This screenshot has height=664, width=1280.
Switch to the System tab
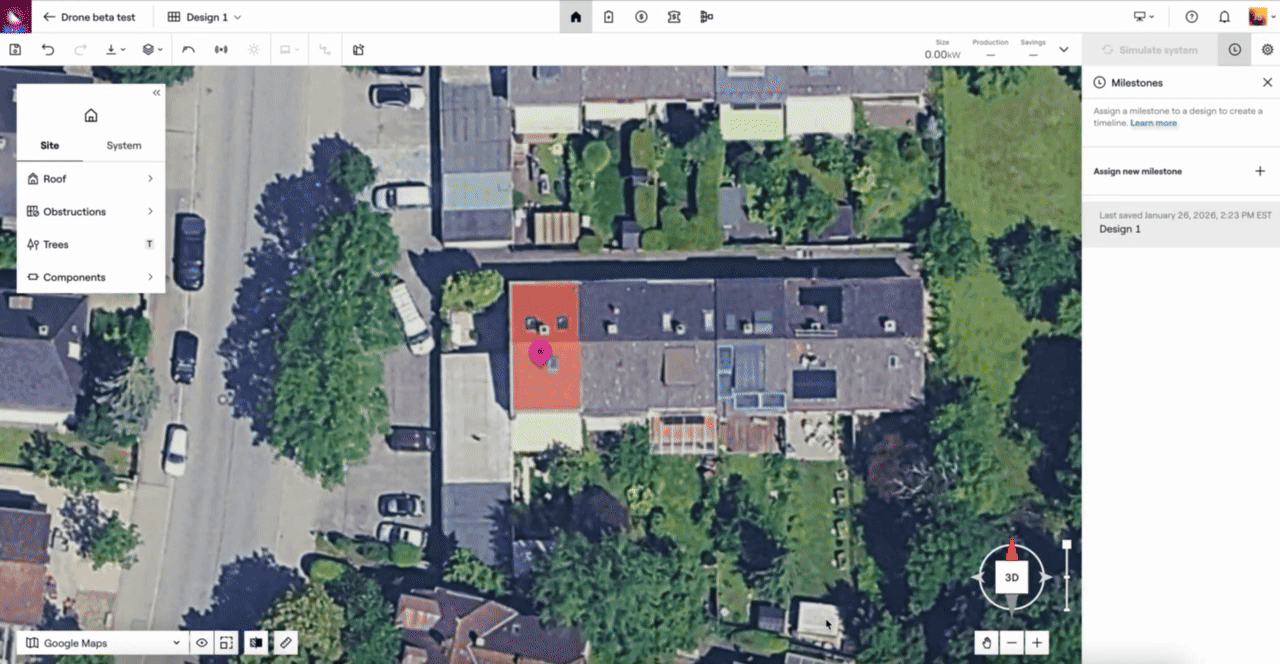pyautogui.click(x=124, y=146)
